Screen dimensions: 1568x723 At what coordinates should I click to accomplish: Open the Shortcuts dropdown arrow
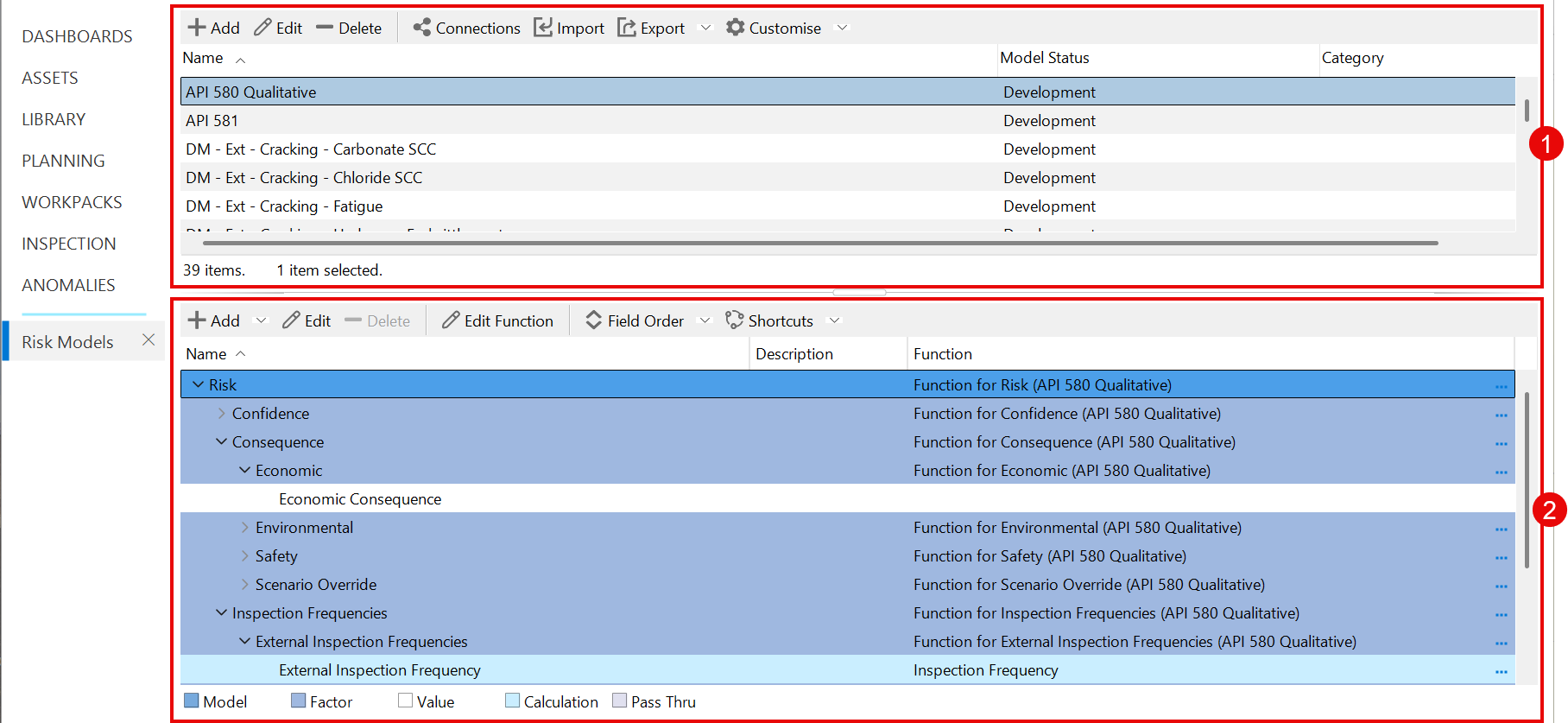tap(834, 320)
